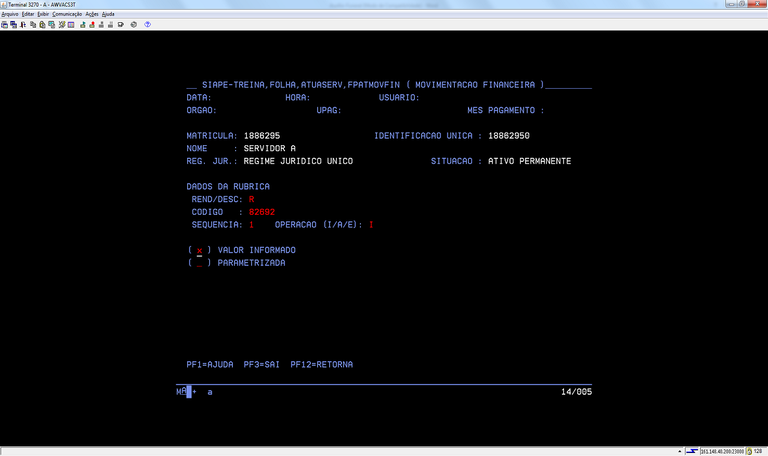
Task: Click the DADOS DA RUBRICA heading
Action: 228,187
